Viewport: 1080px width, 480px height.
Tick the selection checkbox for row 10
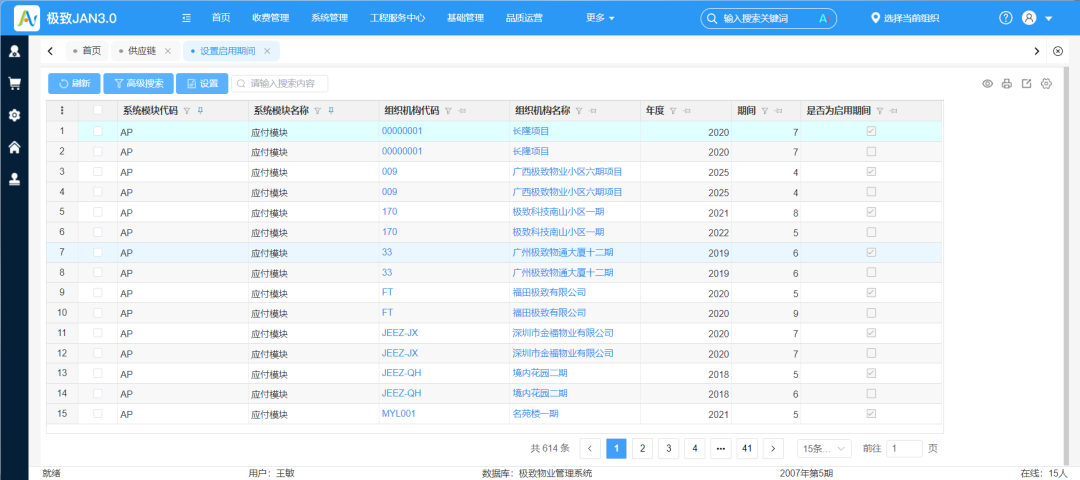[x=98, y=313]
